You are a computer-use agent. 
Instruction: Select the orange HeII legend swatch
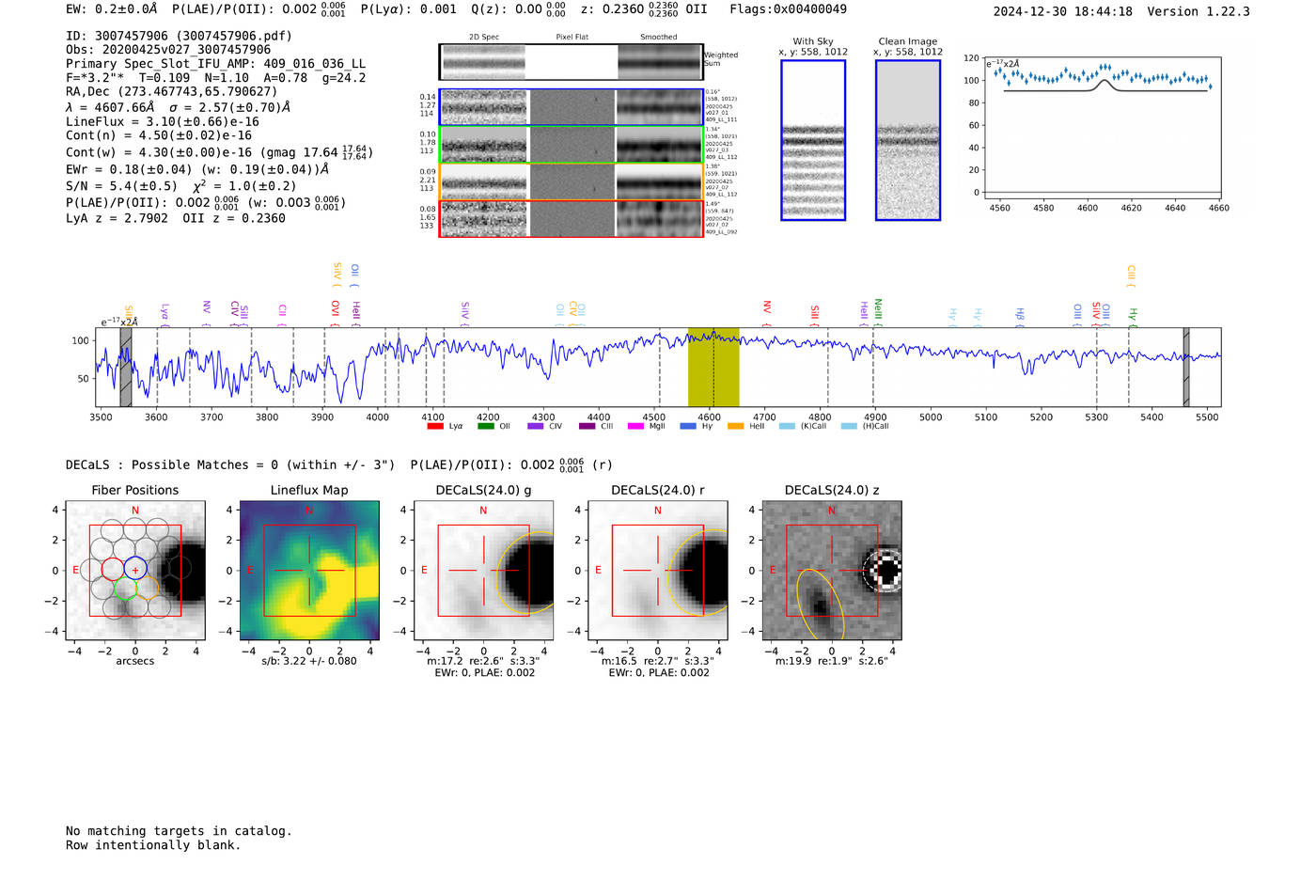(735, 426)
